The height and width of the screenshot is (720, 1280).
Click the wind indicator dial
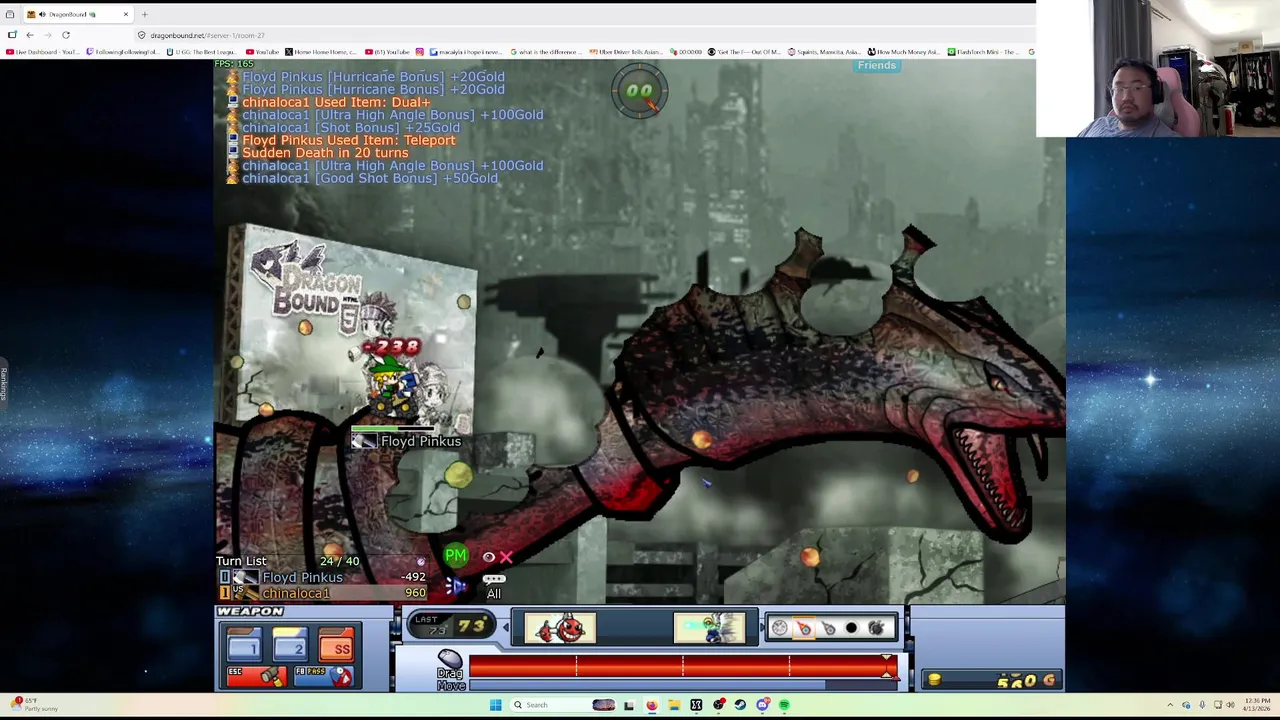point(640,91)
